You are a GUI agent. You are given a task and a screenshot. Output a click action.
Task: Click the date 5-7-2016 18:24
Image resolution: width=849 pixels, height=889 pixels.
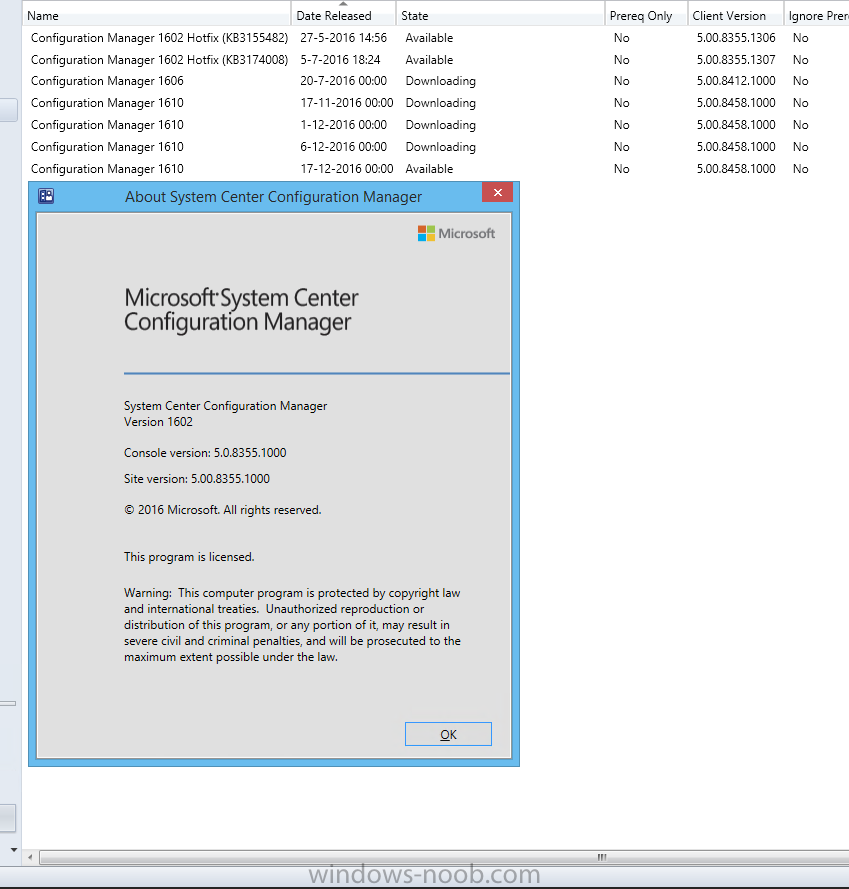tap(340, 60)
